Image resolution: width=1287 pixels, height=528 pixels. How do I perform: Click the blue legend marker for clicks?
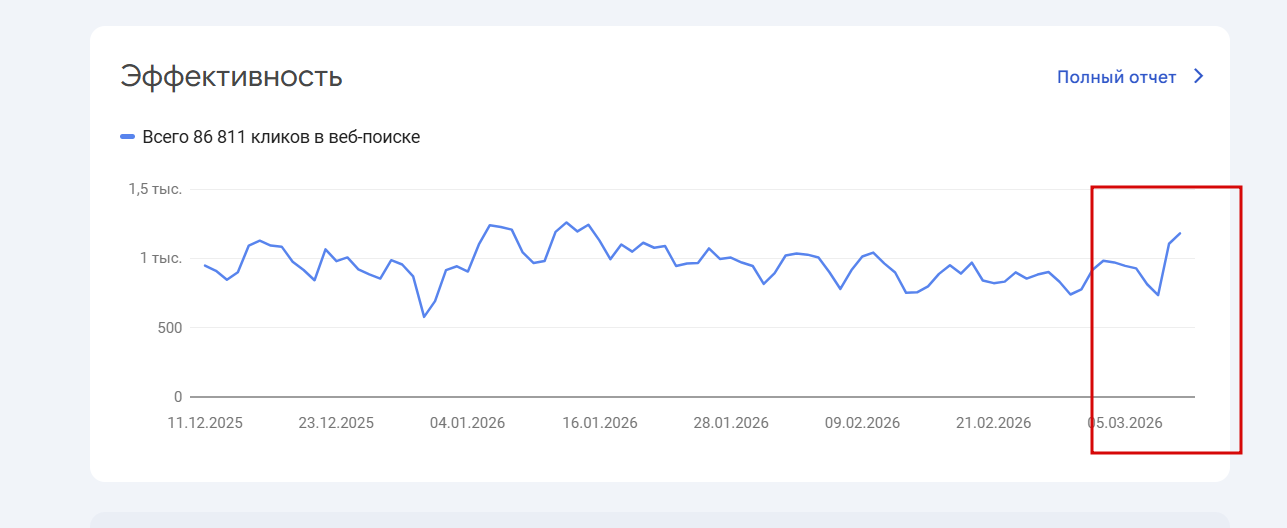click(127, 137)
